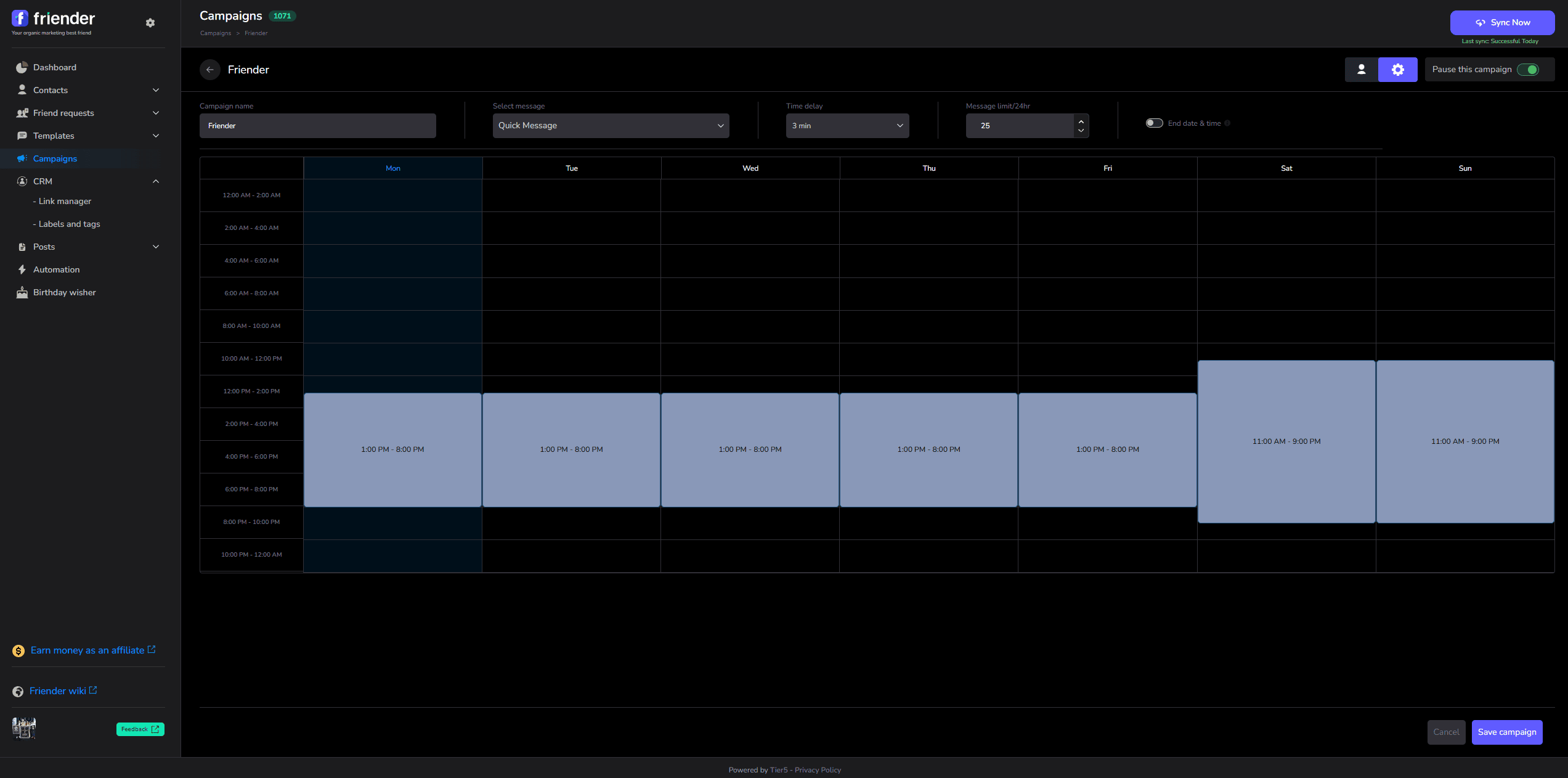Enable the End date & time toggle
Screen dimensions: 1568x778
1154,123
